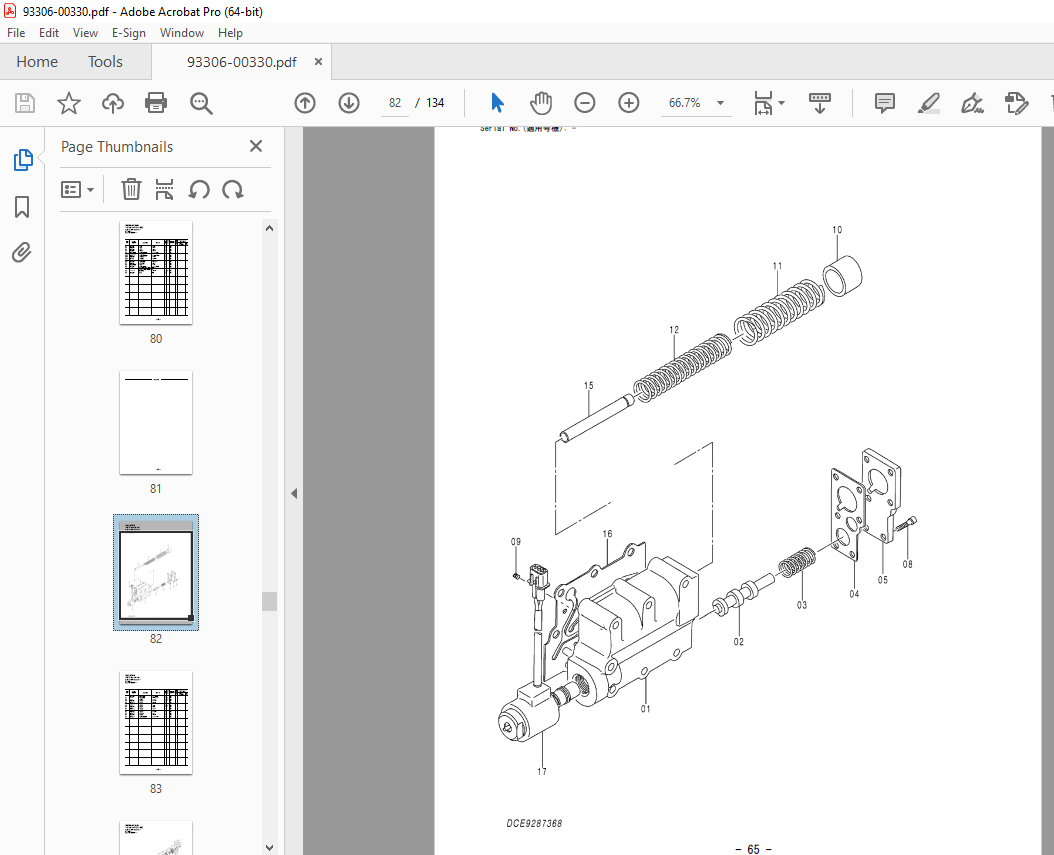Zoom out with the minus button
This screenshot has height=855, width=1054.
pos(585,103)
